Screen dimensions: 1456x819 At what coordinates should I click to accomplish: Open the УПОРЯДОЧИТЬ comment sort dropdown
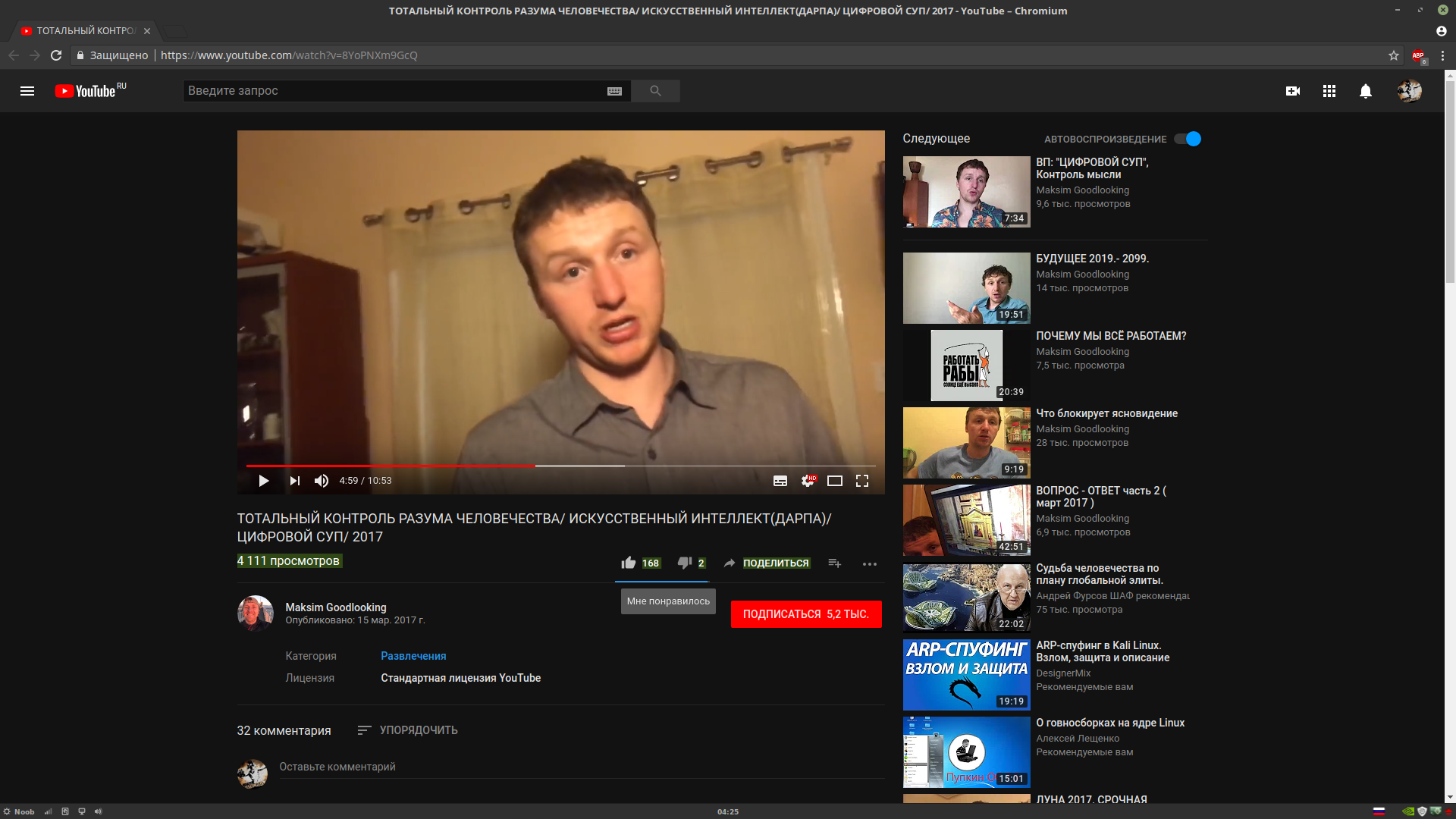407,730
